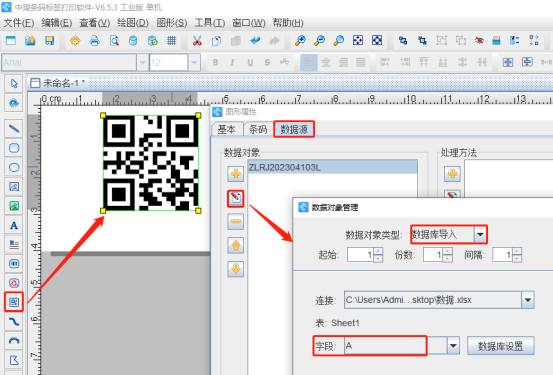Cut selection with scissors icon
553x375 pixels.
click(197, 41)
